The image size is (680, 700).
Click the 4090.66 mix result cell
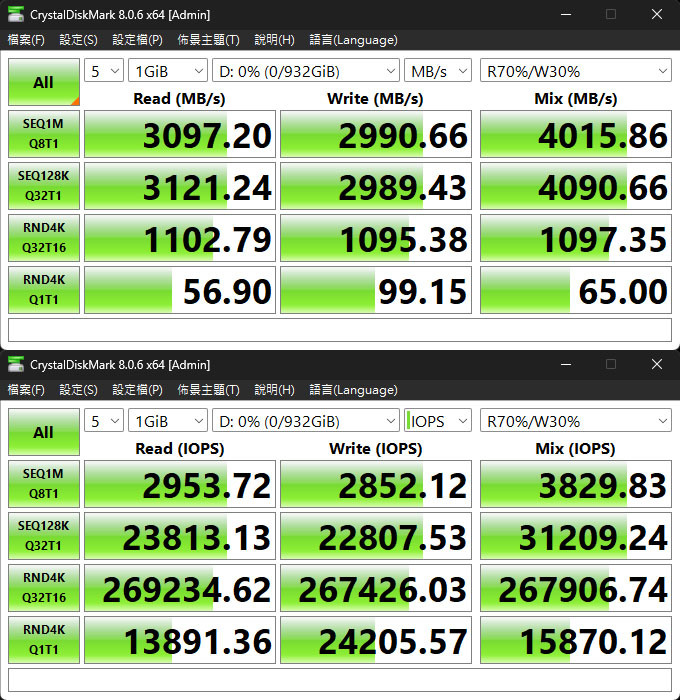click(x=576, y=186)
